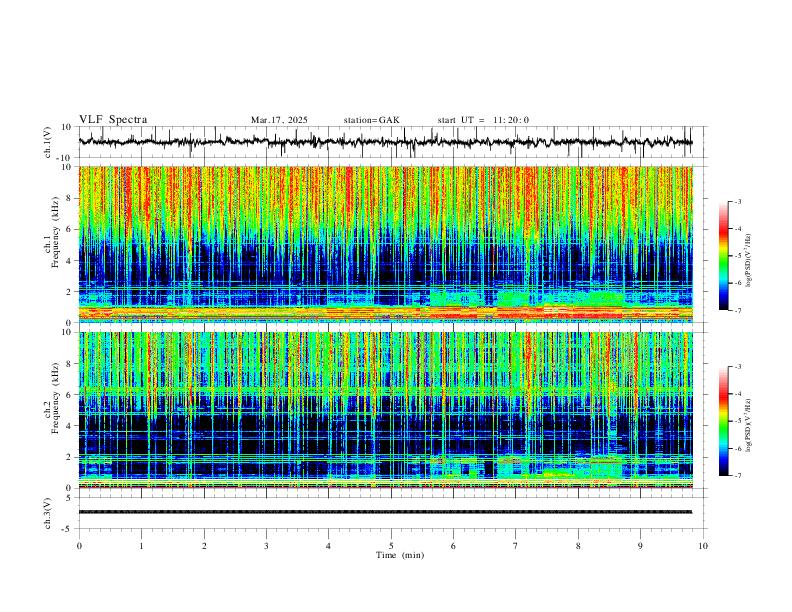Viewport: 792px width, 612px height.
Task: Click the time axis tick label '5'
Action: click(391, 546)
